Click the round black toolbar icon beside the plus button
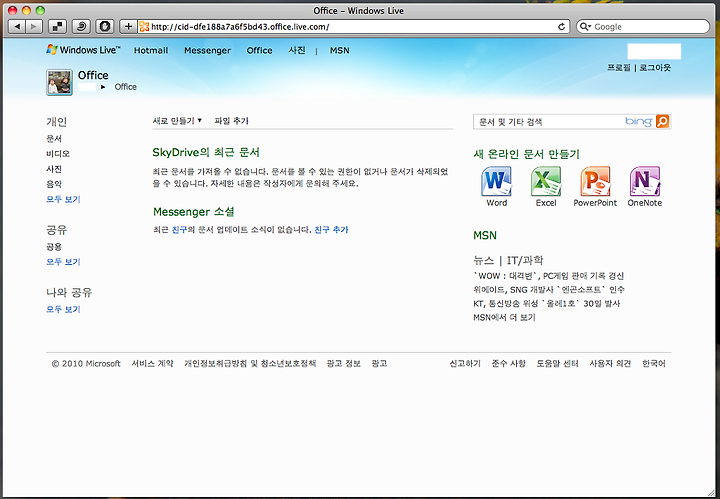720x499 pixels. pos(105,27)
